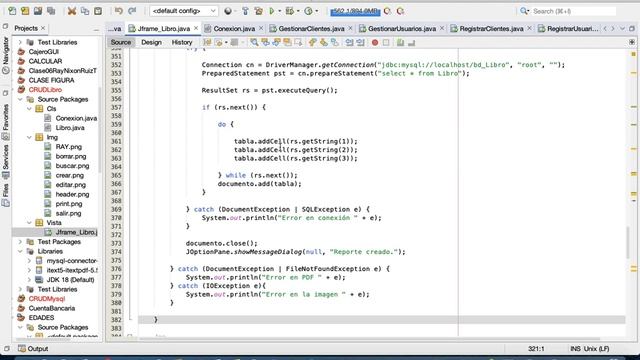Image resolution: width=640 pixels, height=360 pixels.
Task: Click the Find Selection magnifier icon
Action: click(x=254, y=42)
